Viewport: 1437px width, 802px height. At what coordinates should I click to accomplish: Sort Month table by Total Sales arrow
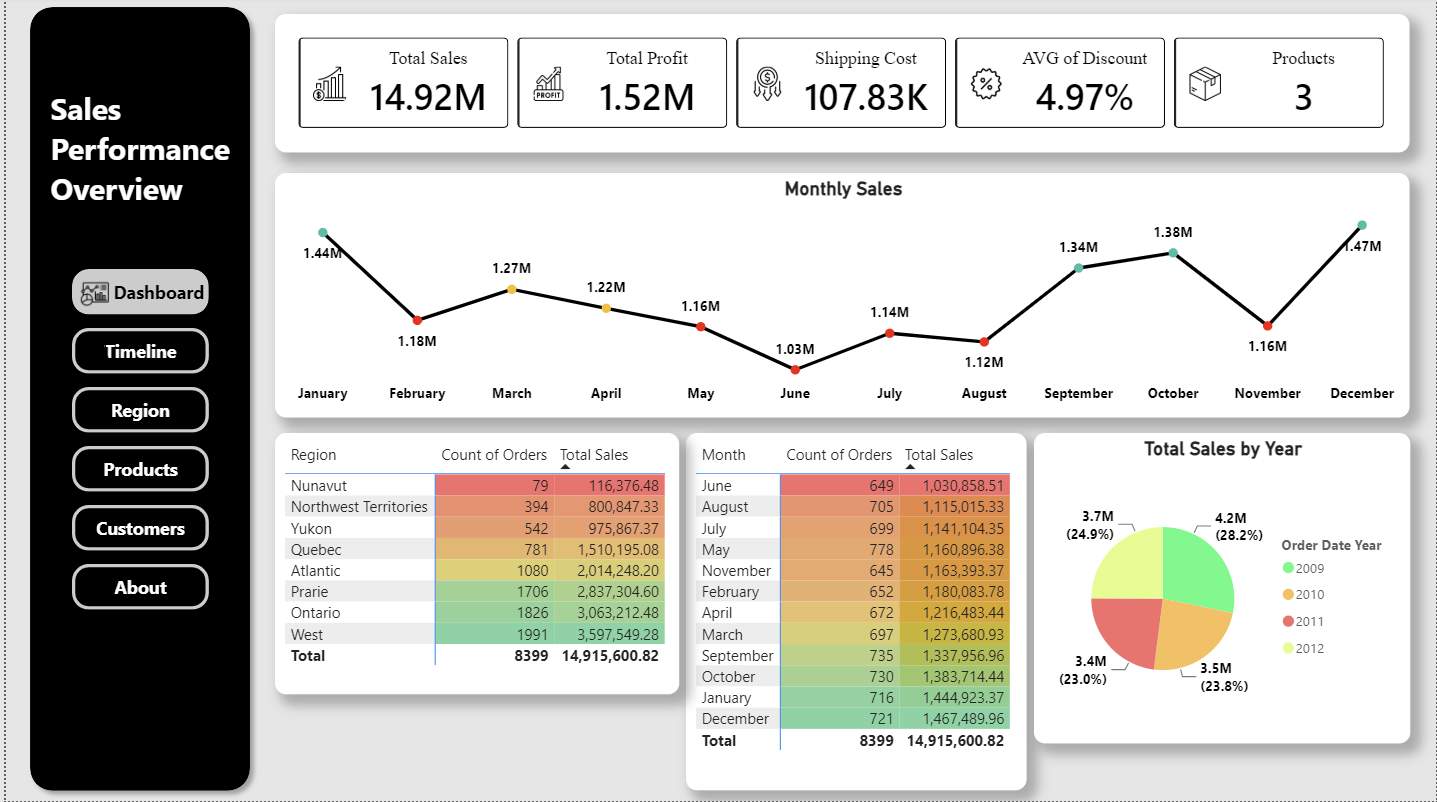coord(910,467)
